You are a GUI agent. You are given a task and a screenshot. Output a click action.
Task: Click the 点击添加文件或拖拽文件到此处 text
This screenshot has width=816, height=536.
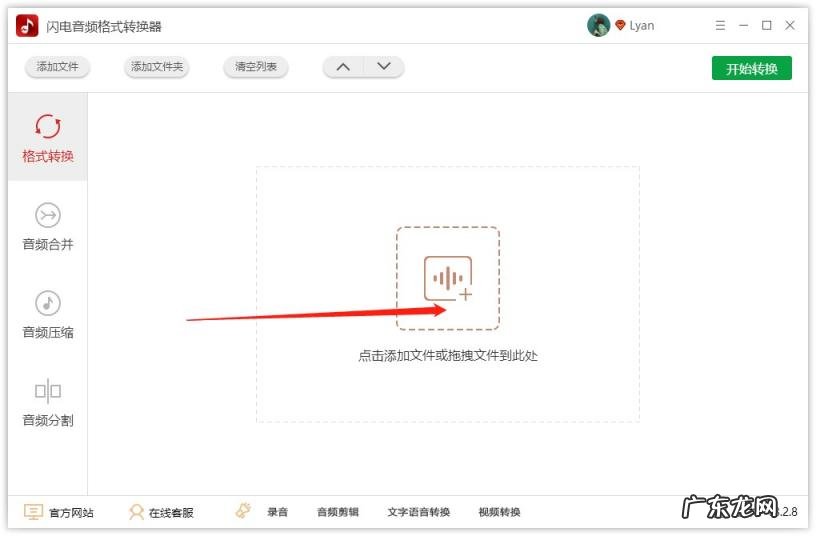pos(448,356)
